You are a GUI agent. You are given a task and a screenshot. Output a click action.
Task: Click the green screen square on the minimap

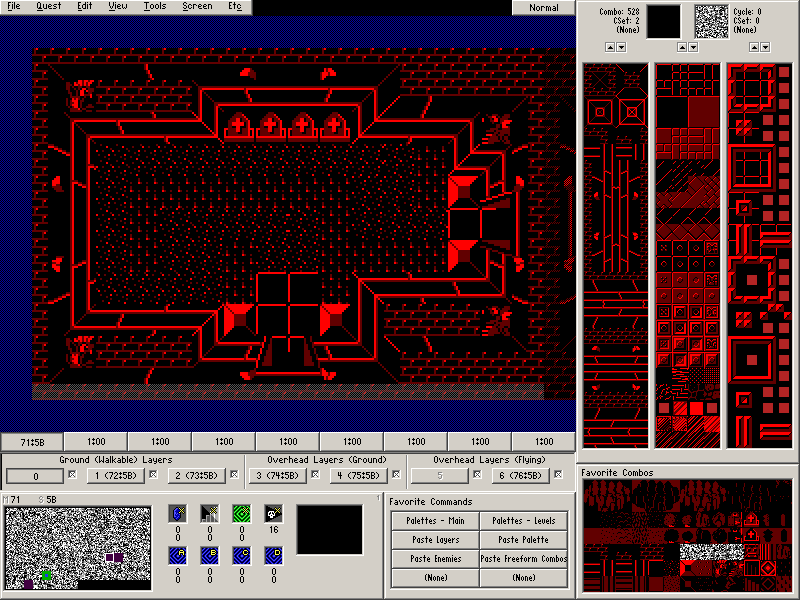(x=46, y=575)
